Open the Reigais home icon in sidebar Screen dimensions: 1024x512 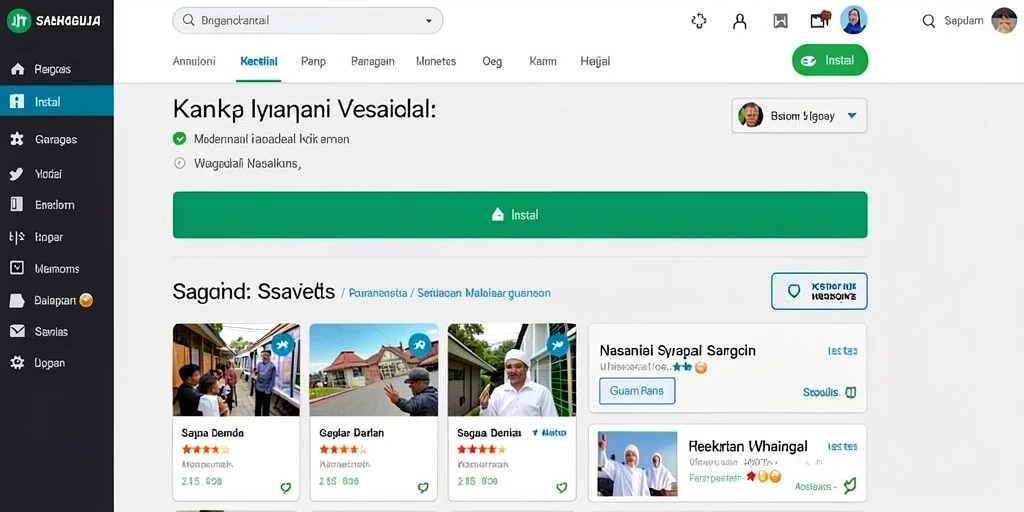18,69
